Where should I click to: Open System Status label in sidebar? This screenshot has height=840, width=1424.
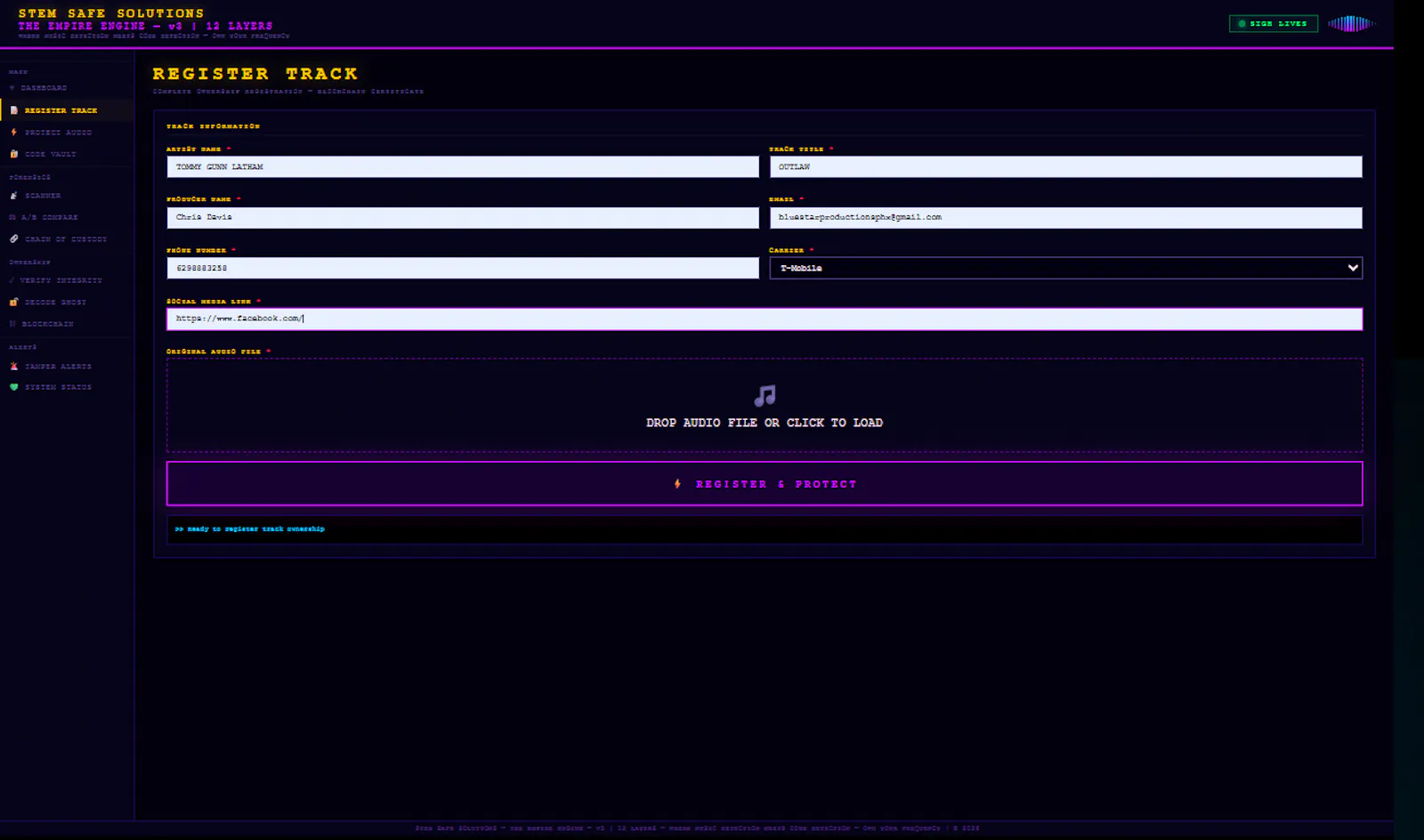tap(58, 387)
